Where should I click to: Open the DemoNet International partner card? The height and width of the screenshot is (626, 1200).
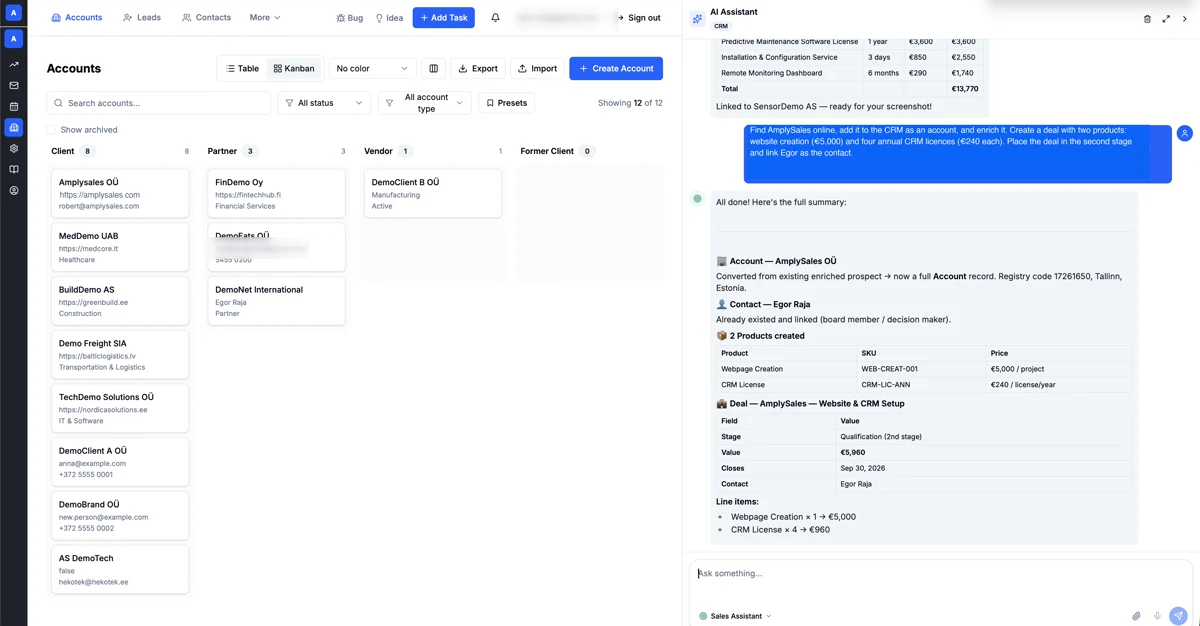pyautogui.click(x=276, y=301)
